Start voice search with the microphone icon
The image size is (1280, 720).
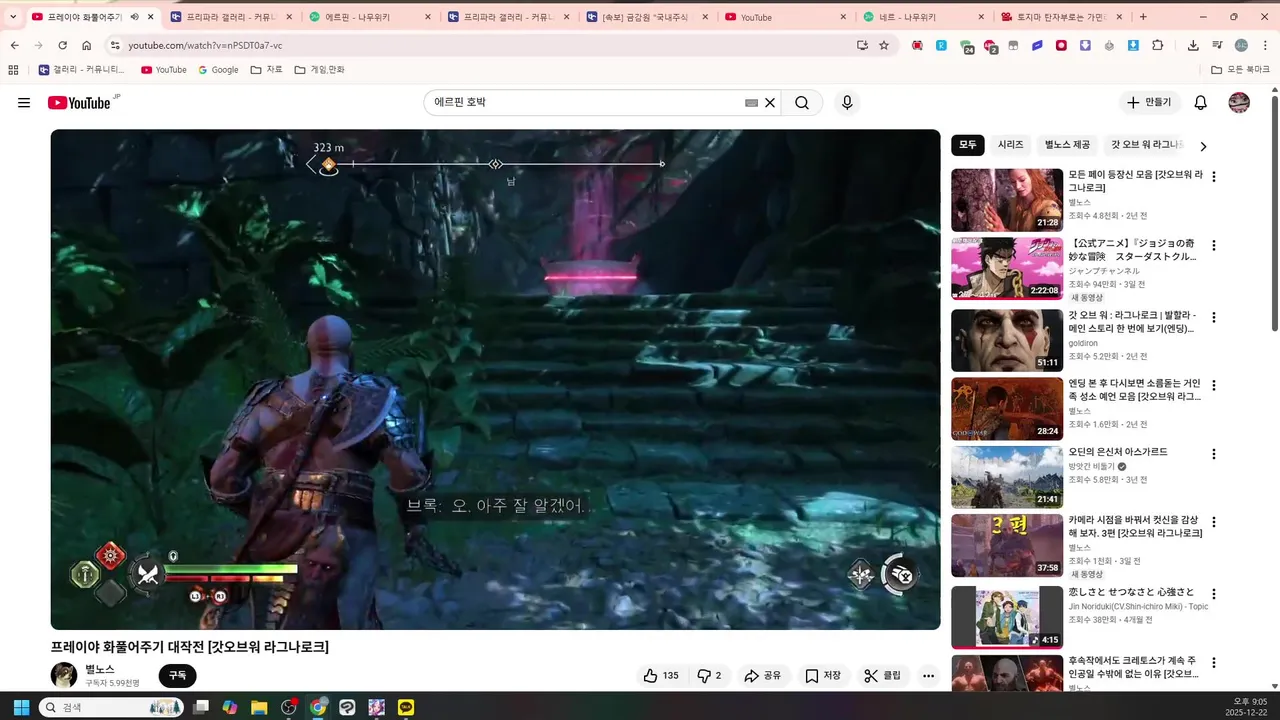(x=847, y=103)
